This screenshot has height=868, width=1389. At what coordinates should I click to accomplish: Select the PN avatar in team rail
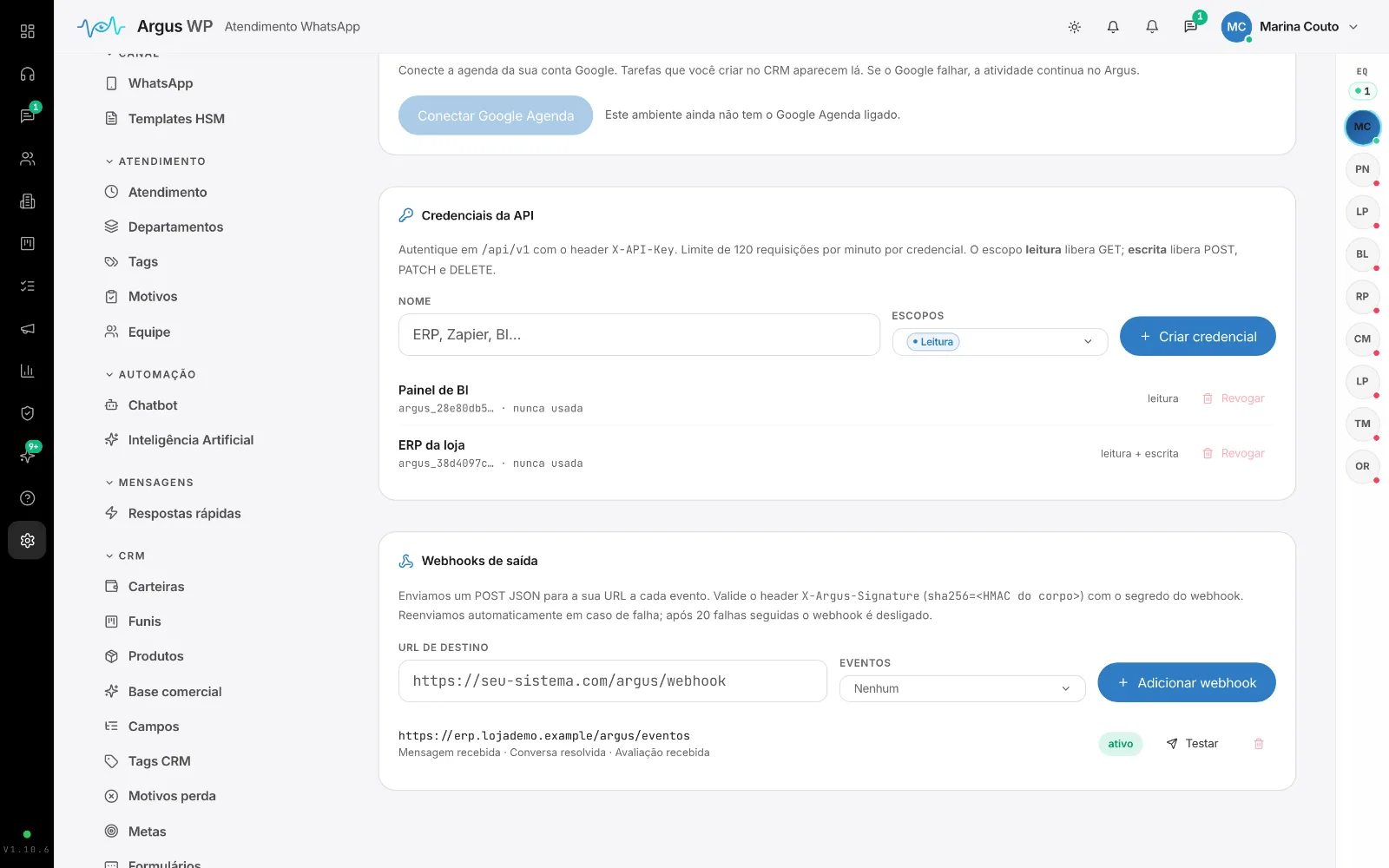(1362, 169)
